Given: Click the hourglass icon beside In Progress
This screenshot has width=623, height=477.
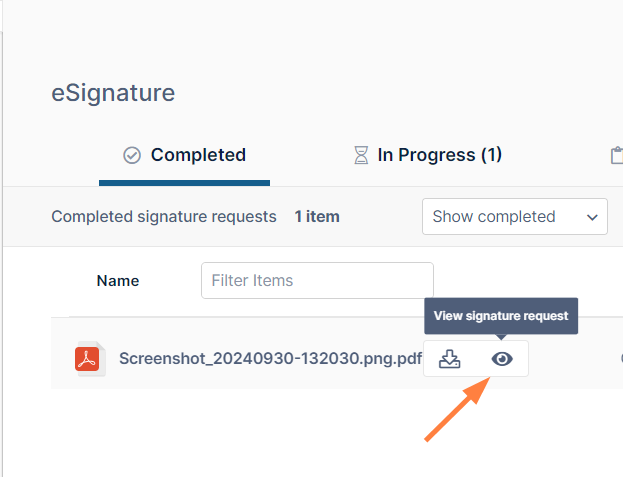Looking at the screenshot, I should pos(360,155).
